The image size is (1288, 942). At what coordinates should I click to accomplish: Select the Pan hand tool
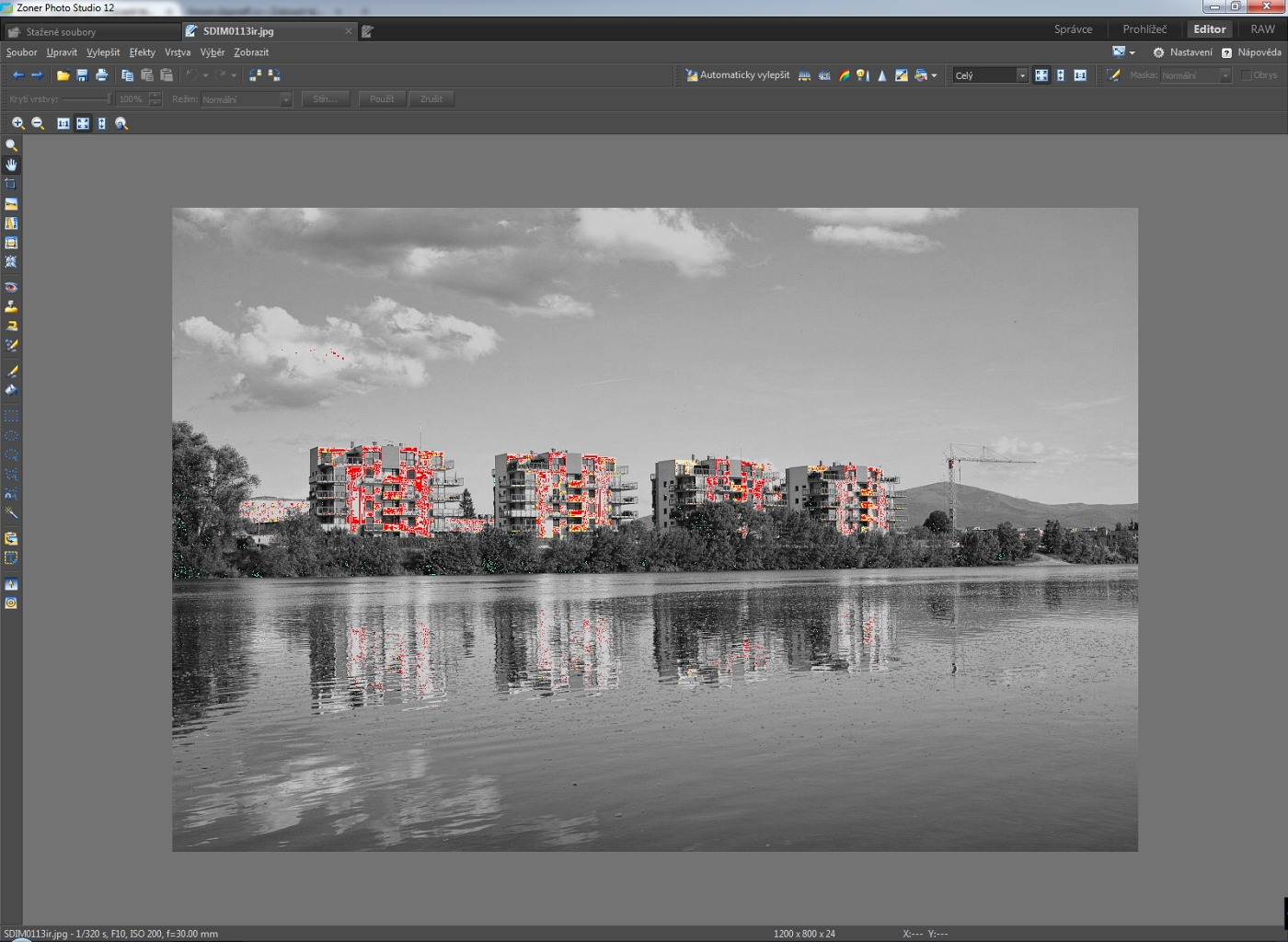[x=11, y=165]
